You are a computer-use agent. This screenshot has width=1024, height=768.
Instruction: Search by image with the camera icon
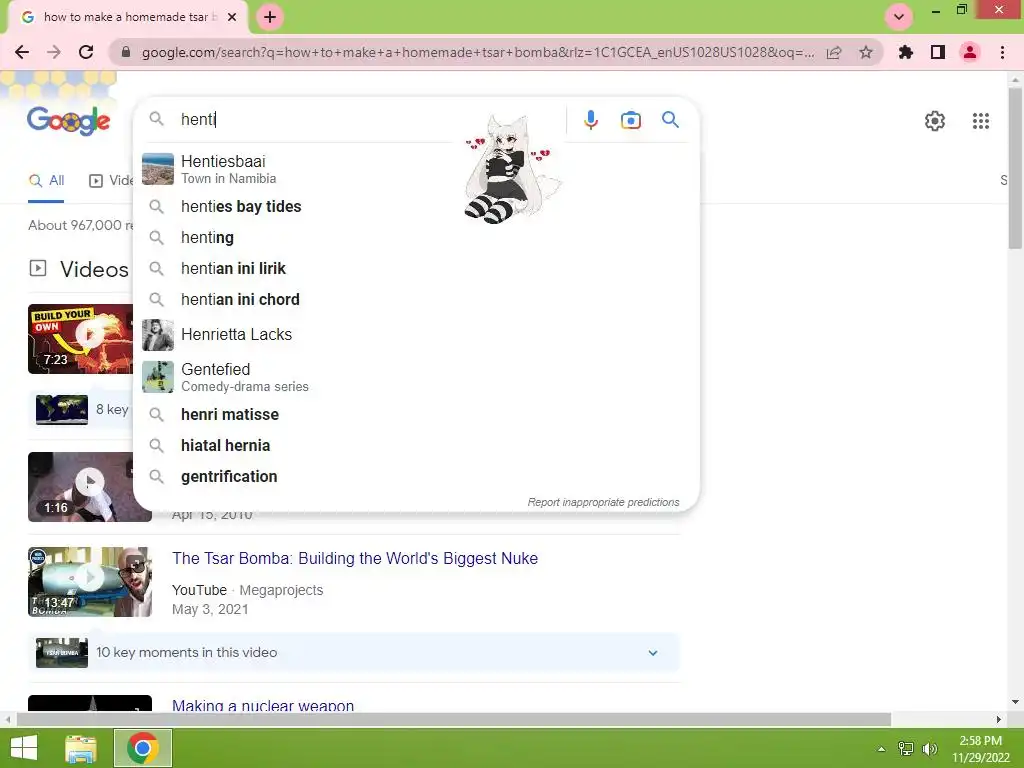630,120
